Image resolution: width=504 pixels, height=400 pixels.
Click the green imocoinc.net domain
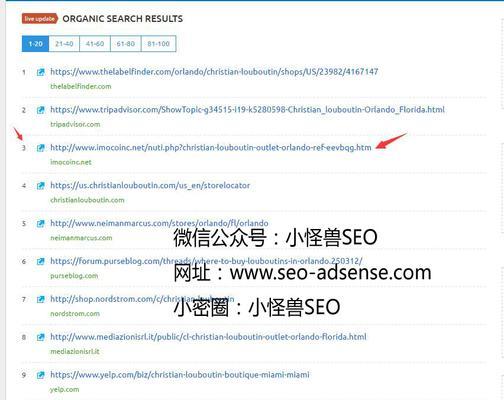[x=71, y=162]
